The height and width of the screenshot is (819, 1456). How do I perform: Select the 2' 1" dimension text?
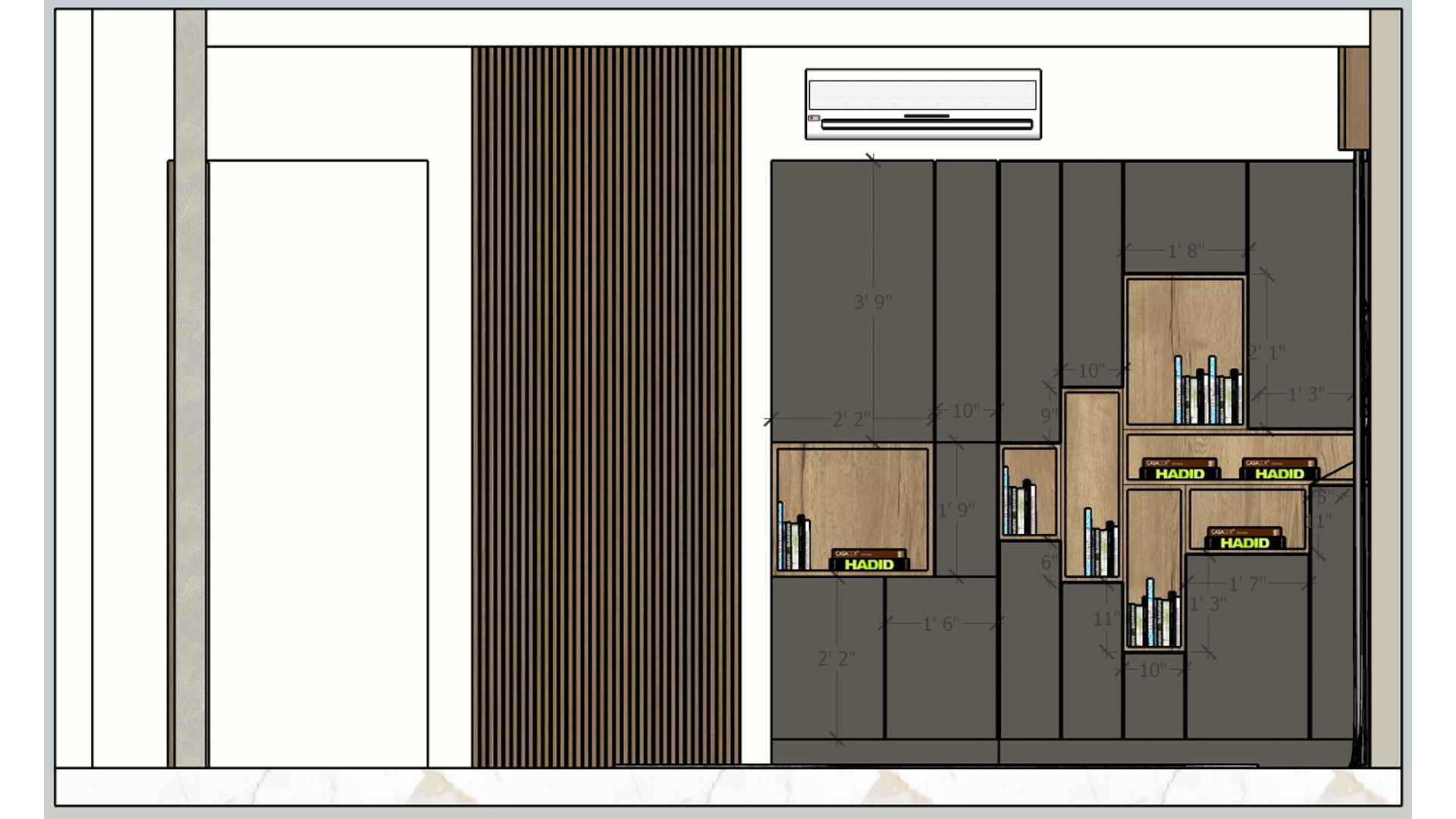(x=1266, y=353)
